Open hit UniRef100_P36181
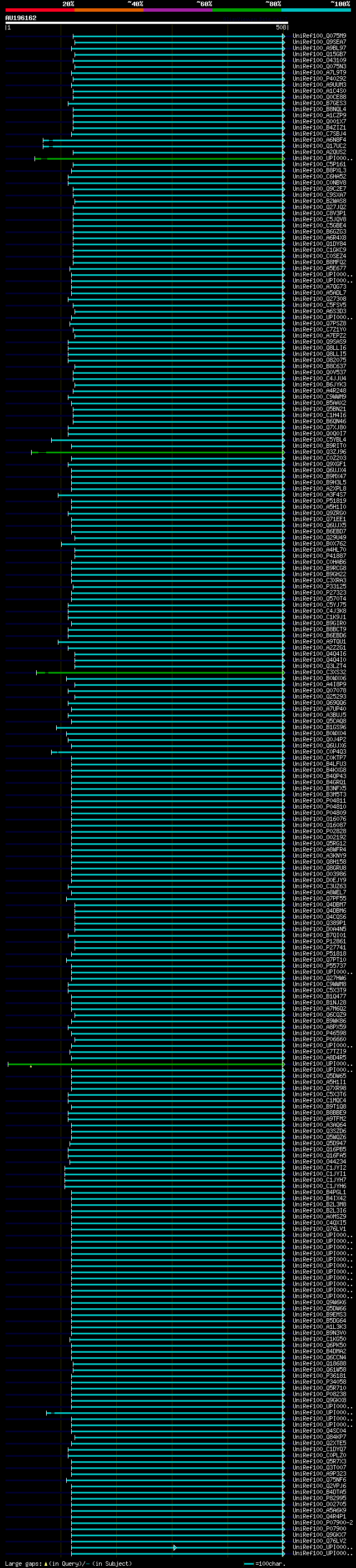This screenshot has height=1568, width=356. coord(319,1376)
